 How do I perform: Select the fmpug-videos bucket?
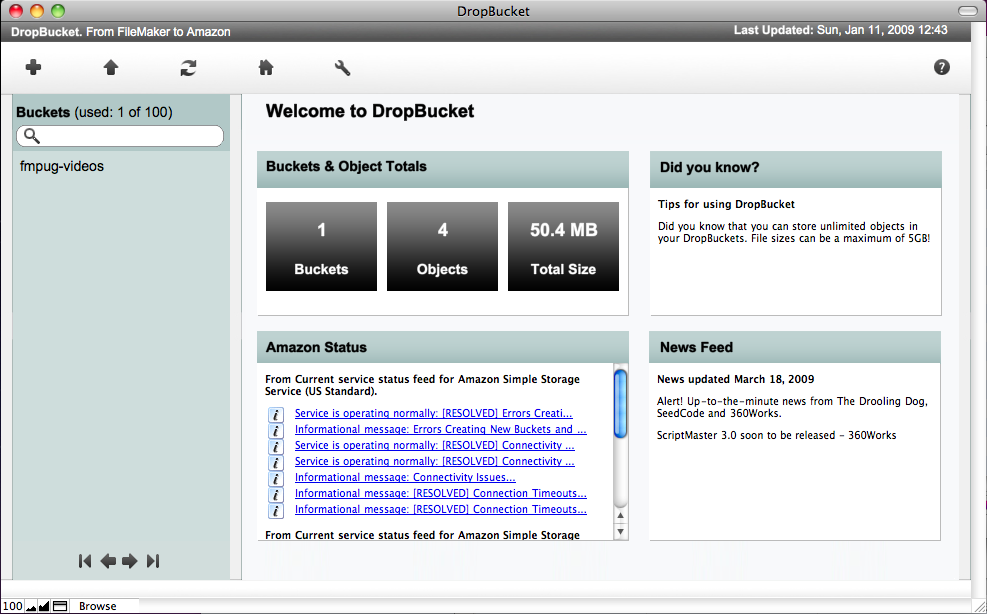point(62,166)
